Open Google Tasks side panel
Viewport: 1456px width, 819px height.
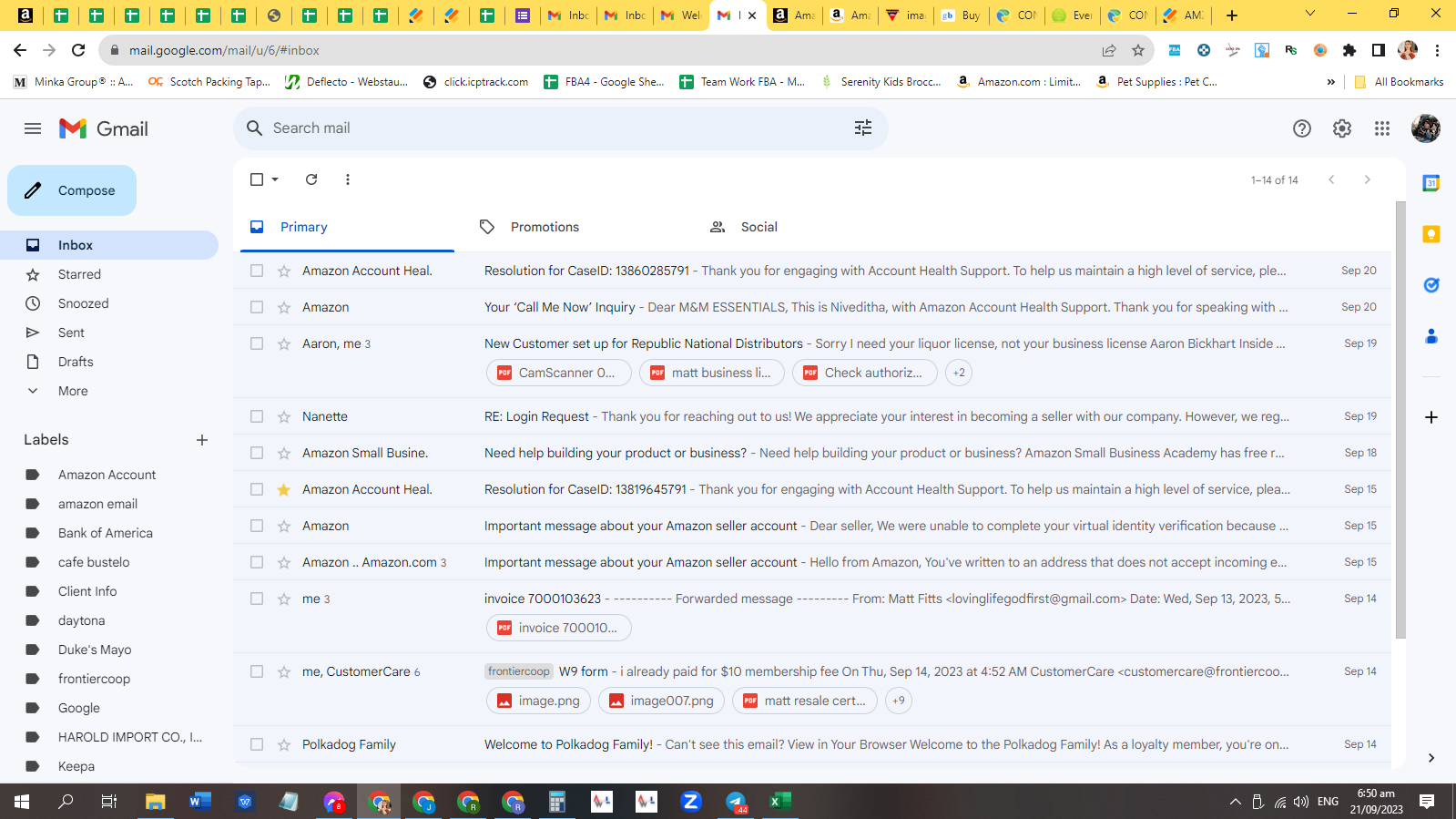(1431, 285)
